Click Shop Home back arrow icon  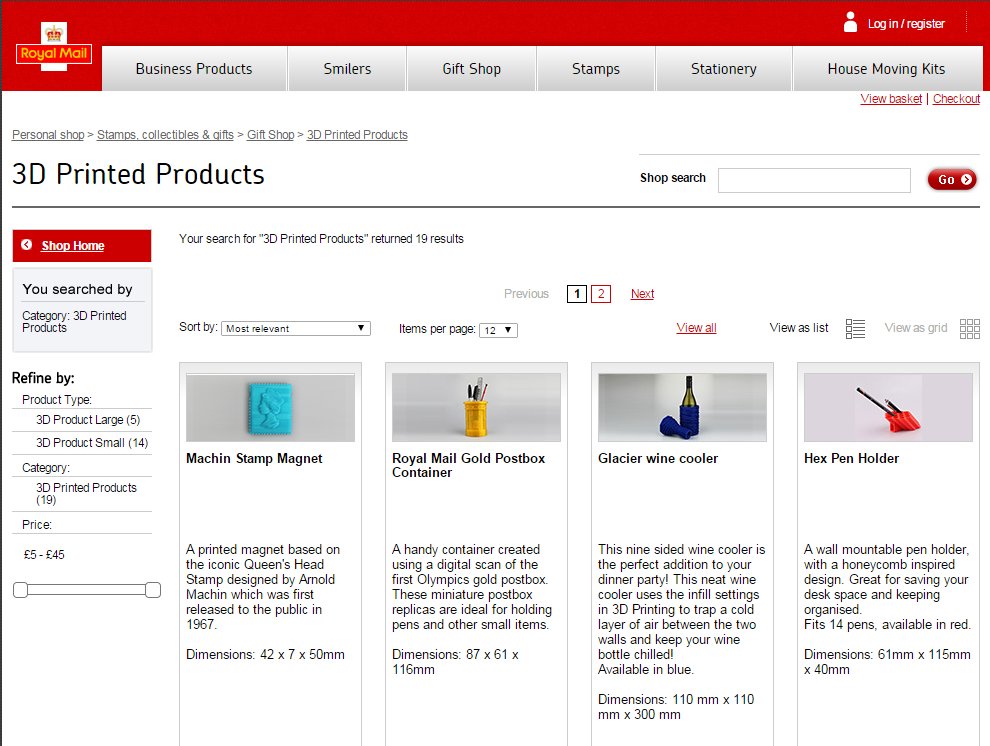26,245
